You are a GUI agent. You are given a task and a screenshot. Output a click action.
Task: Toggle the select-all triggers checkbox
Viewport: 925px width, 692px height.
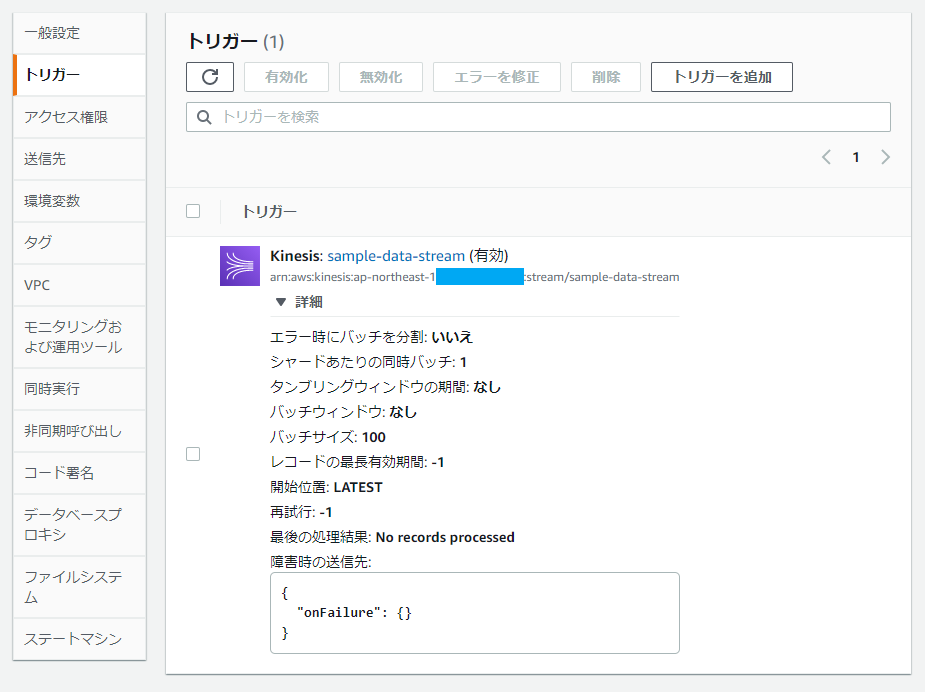tap(193, 211)
